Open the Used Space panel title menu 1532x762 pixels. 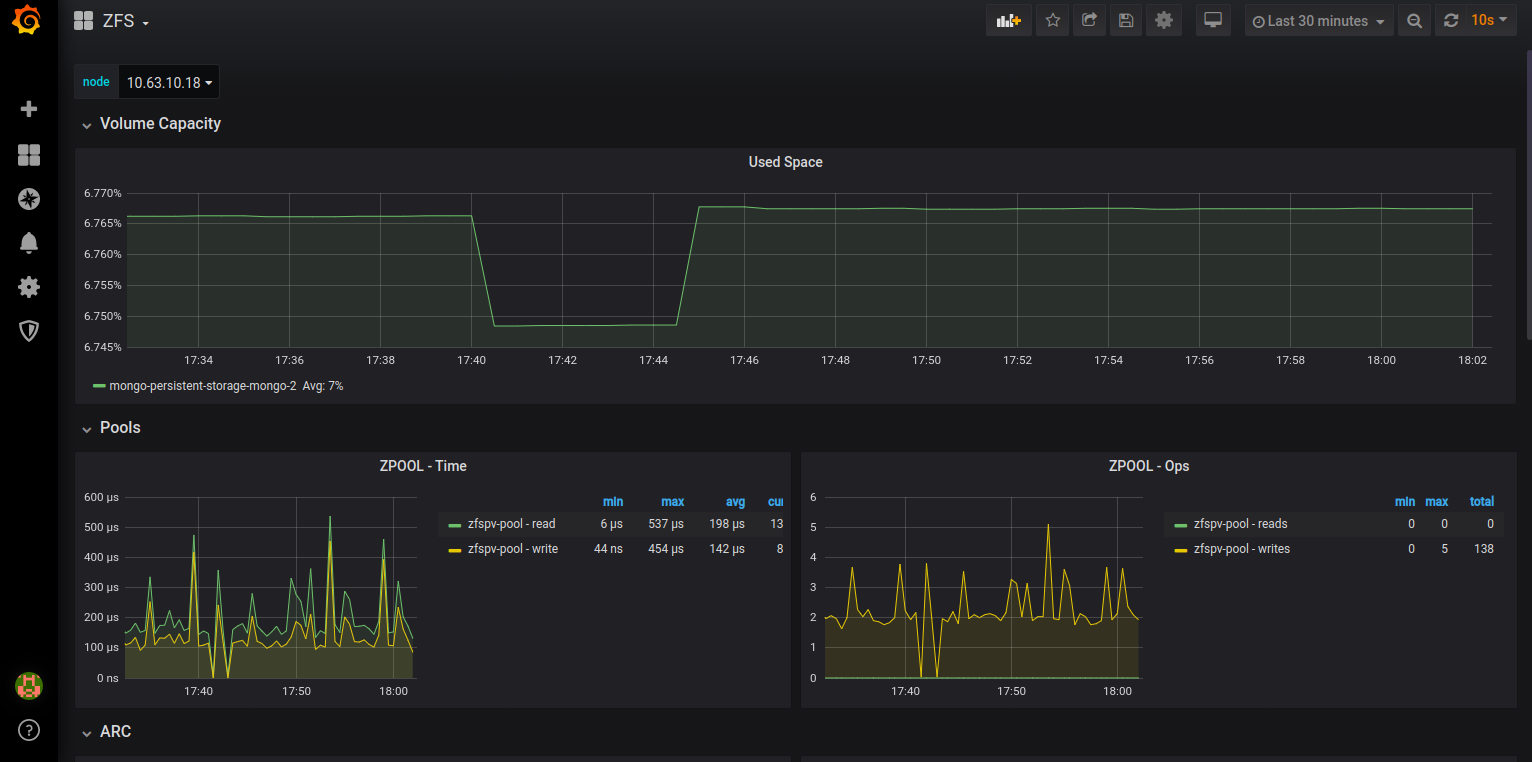(x=785, y=162)
